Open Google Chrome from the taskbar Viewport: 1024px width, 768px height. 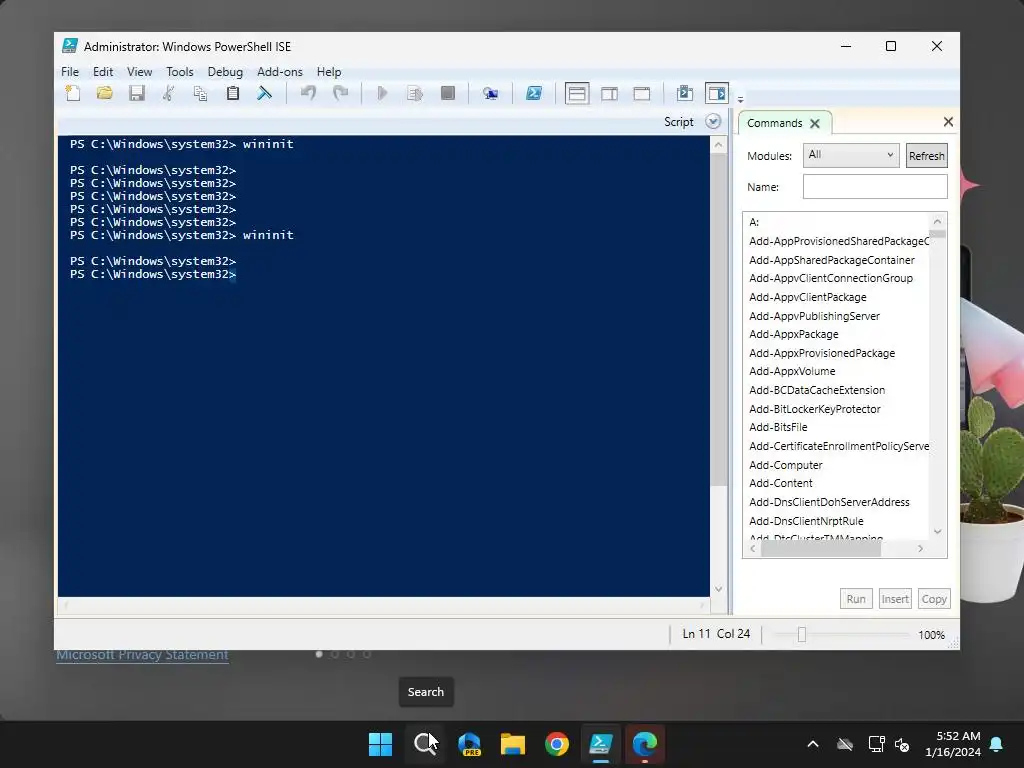[557, 744]
